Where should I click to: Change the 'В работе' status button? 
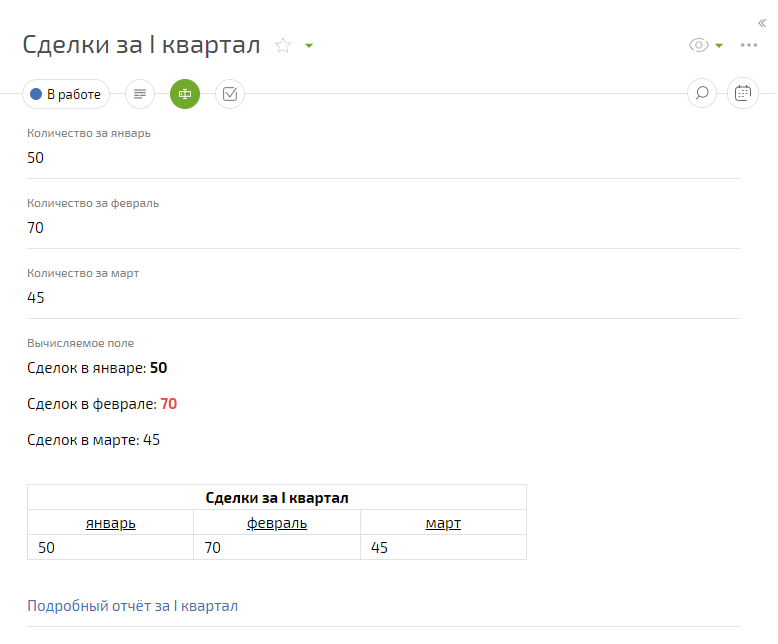click(x=66, y=94)
